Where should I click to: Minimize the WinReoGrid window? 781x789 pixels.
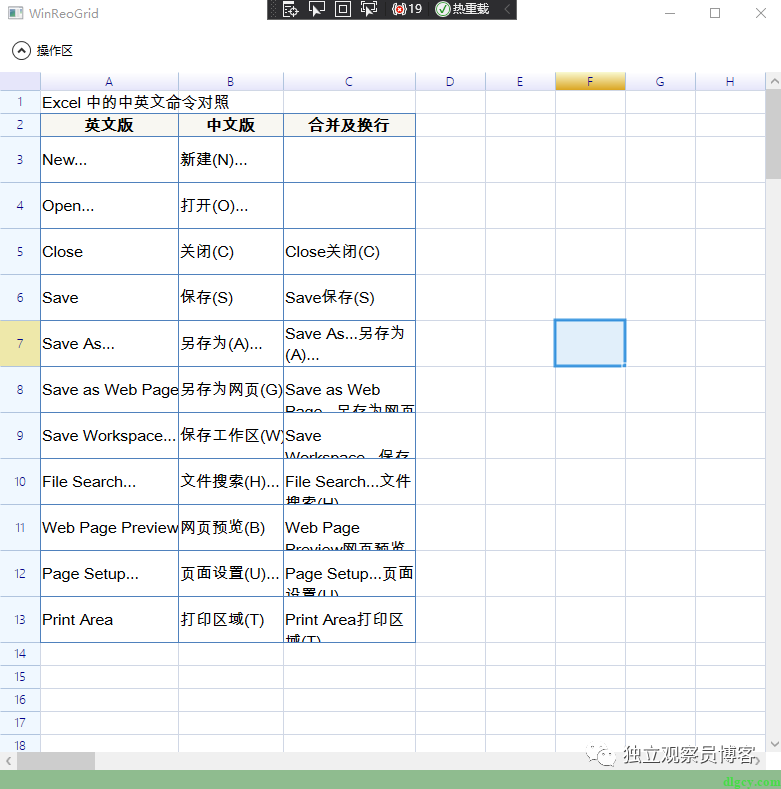669,13
